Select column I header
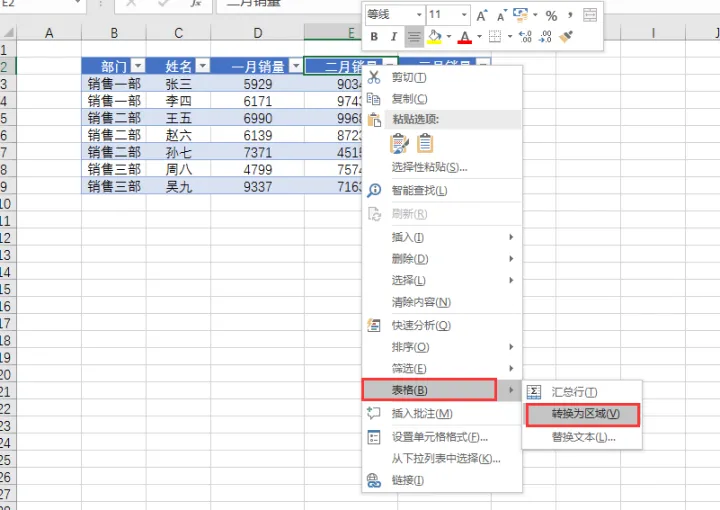Screen dimensions: 720x510 tap(653, 33)
